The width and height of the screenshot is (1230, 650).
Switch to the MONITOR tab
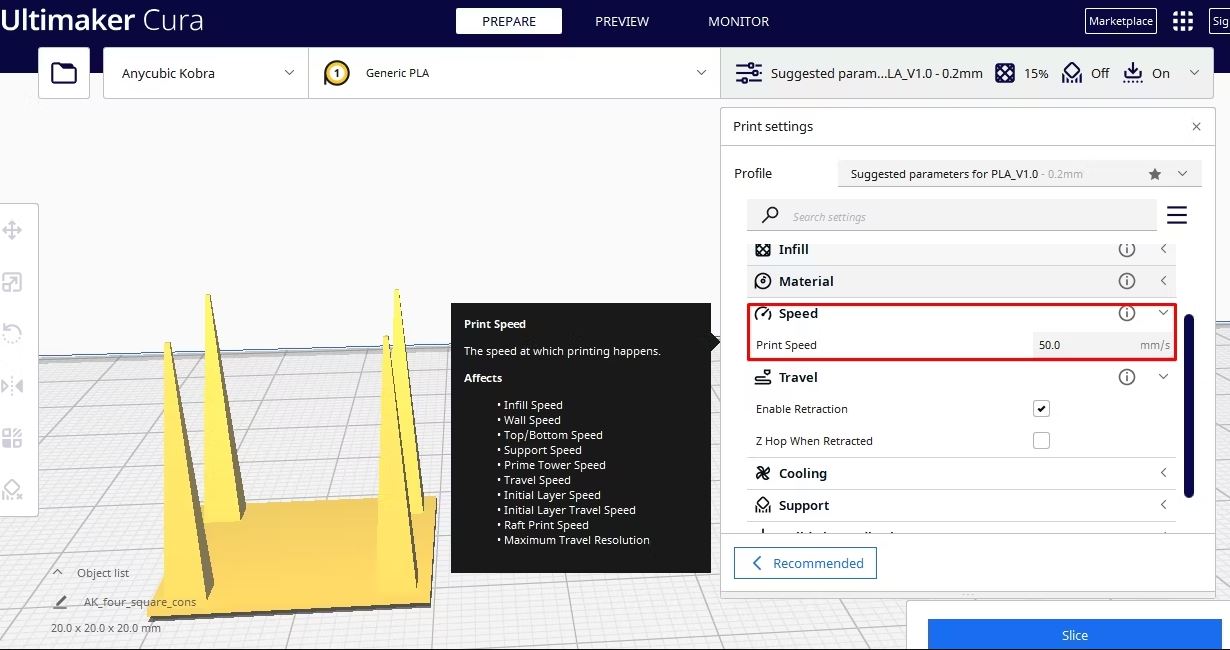point(739,21)
